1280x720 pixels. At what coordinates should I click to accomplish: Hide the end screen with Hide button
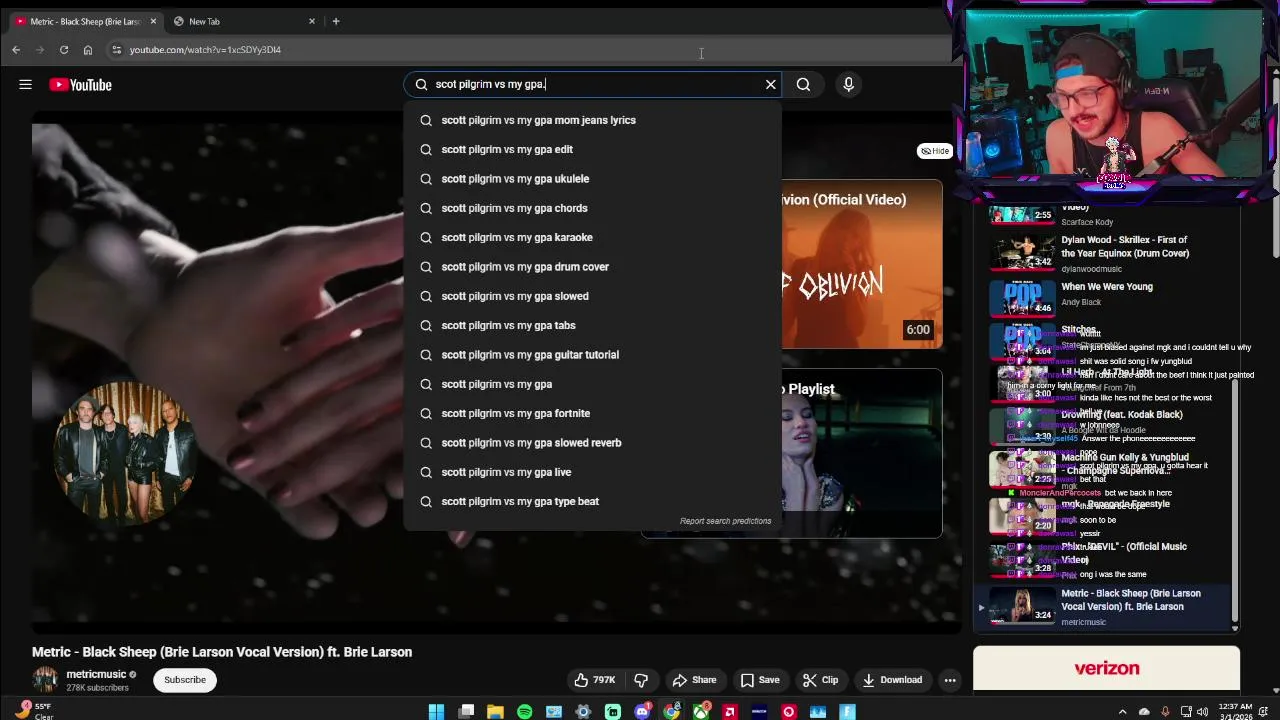935,151
